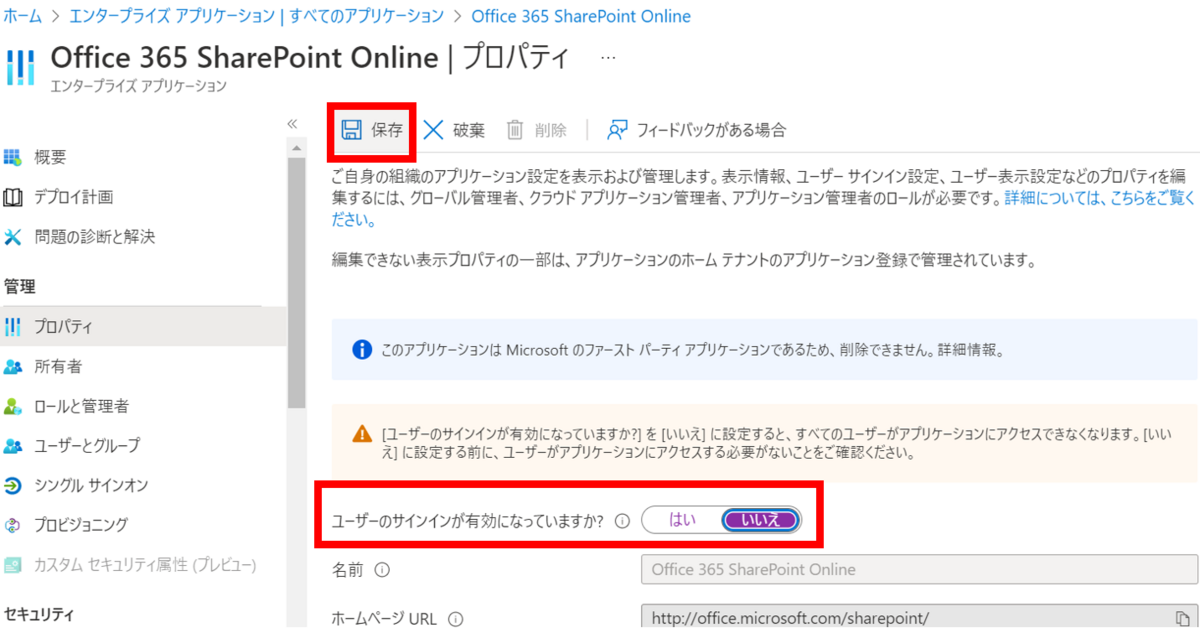Select the セキュリティ section heading
Viewport: 1200px width, 633px height.
(39, 613)
